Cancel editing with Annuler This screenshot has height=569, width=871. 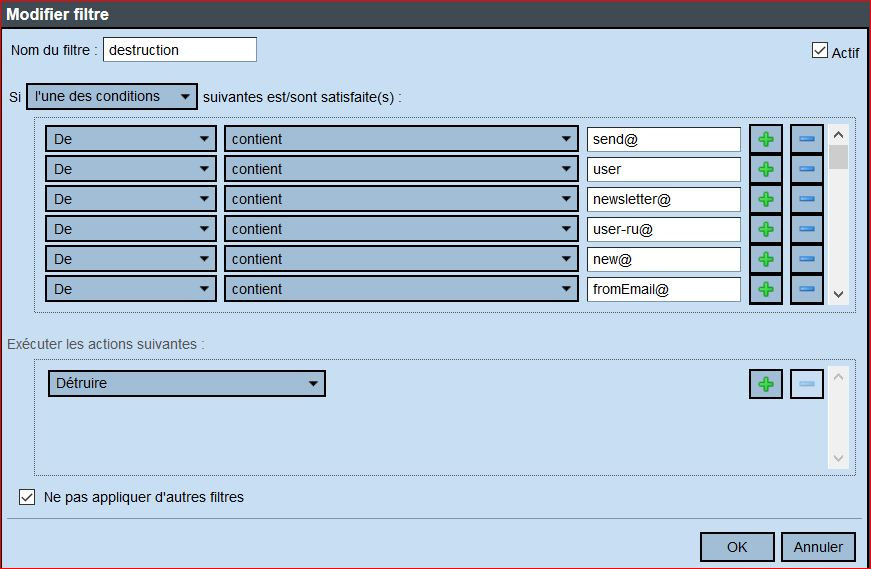818,547
